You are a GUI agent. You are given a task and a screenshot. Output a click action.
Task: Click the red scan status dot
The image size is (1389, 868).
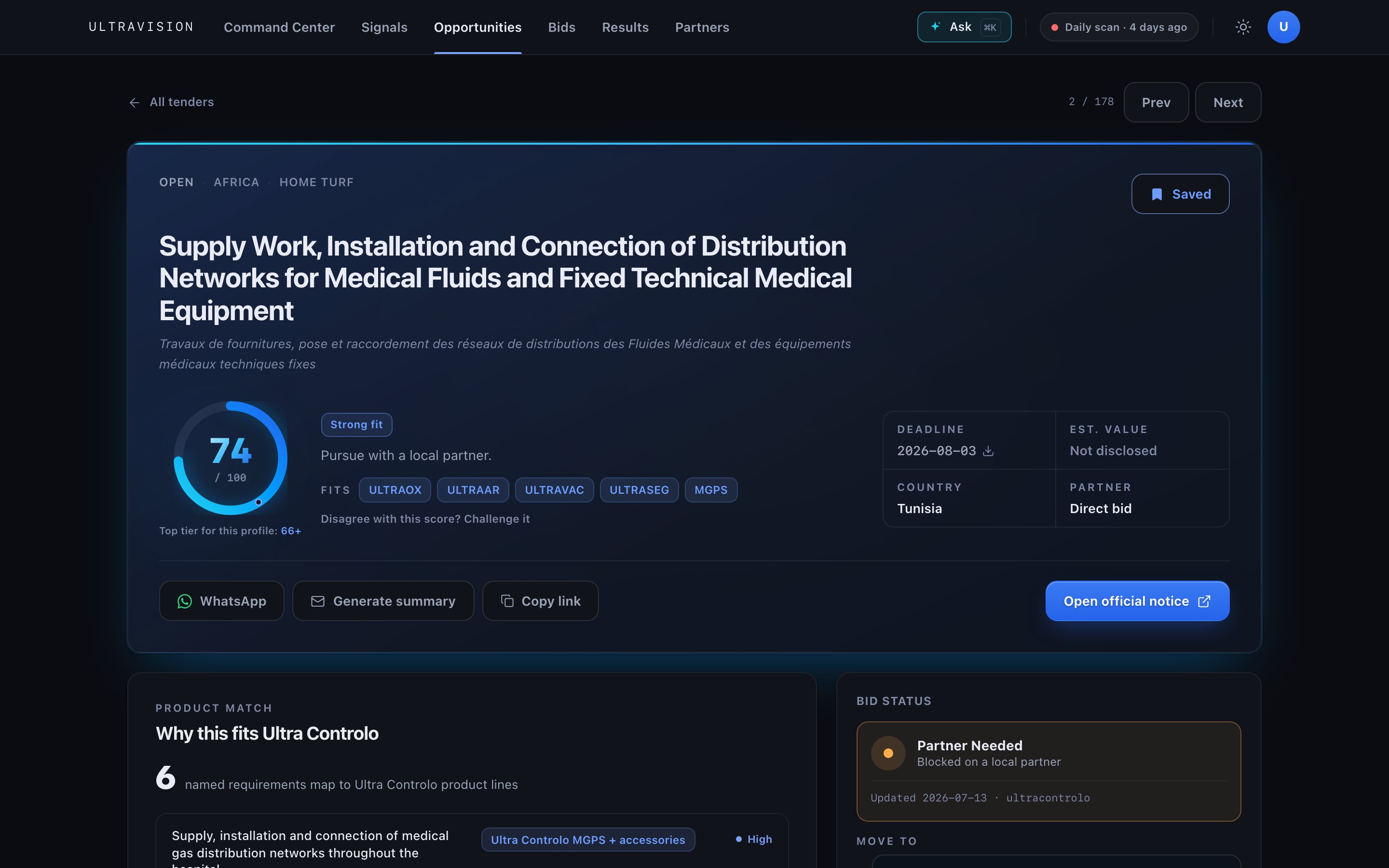tap(1054, 27)
